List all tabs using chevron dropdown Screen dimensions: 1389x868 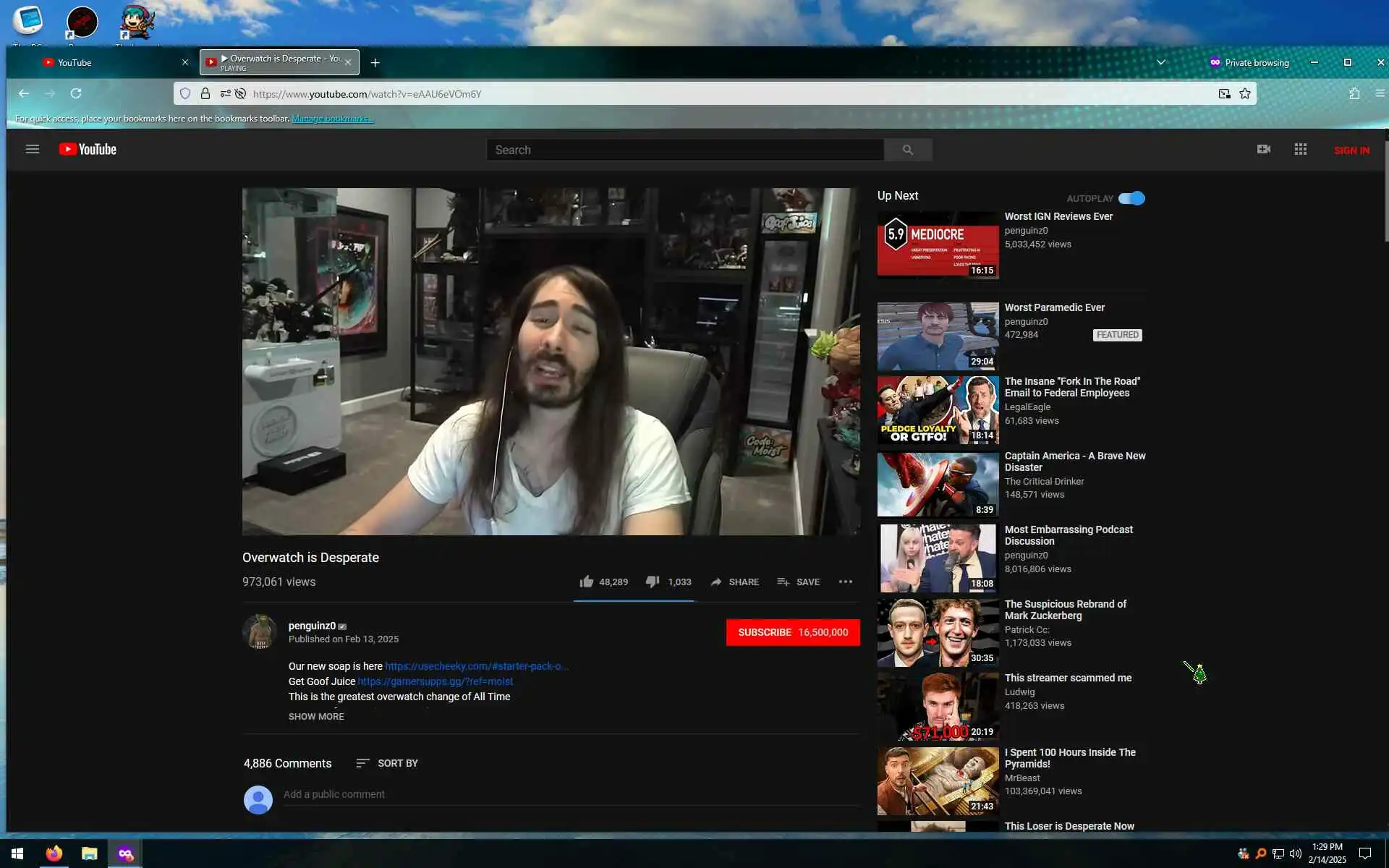[x=1160, y=62]
